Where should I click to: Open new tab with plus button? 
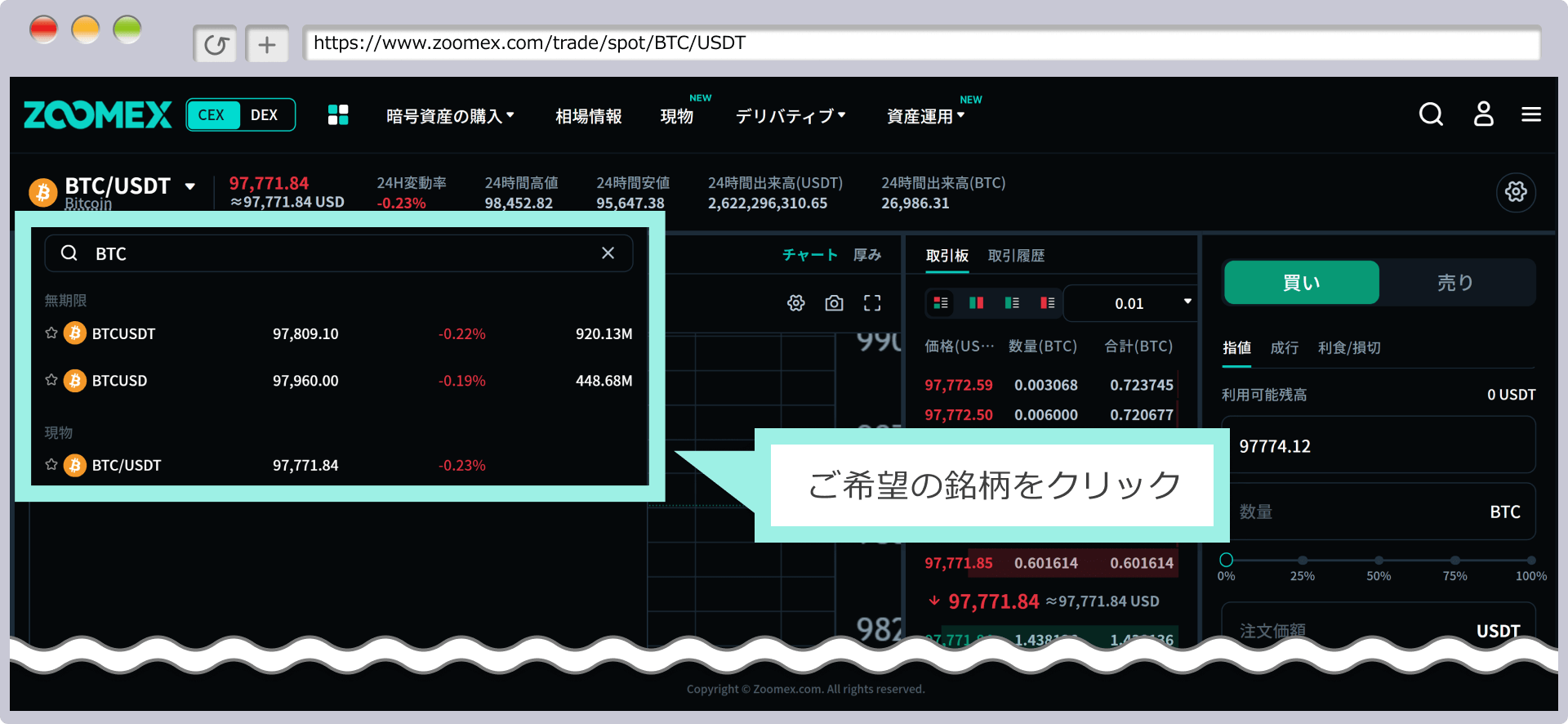(267, 44)
